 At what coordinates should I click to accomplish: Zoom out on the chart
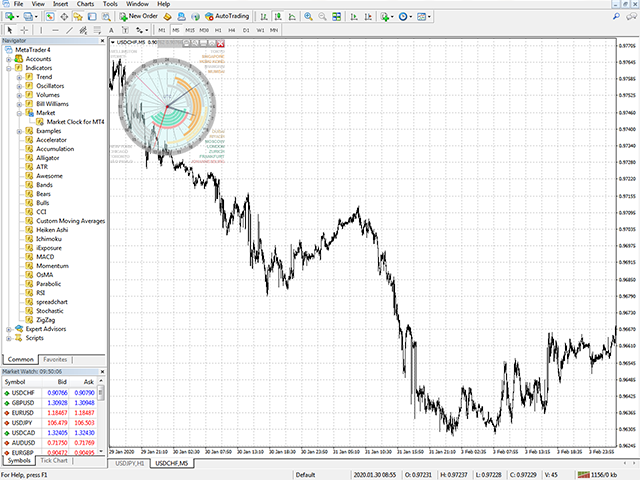coord(322,16)
